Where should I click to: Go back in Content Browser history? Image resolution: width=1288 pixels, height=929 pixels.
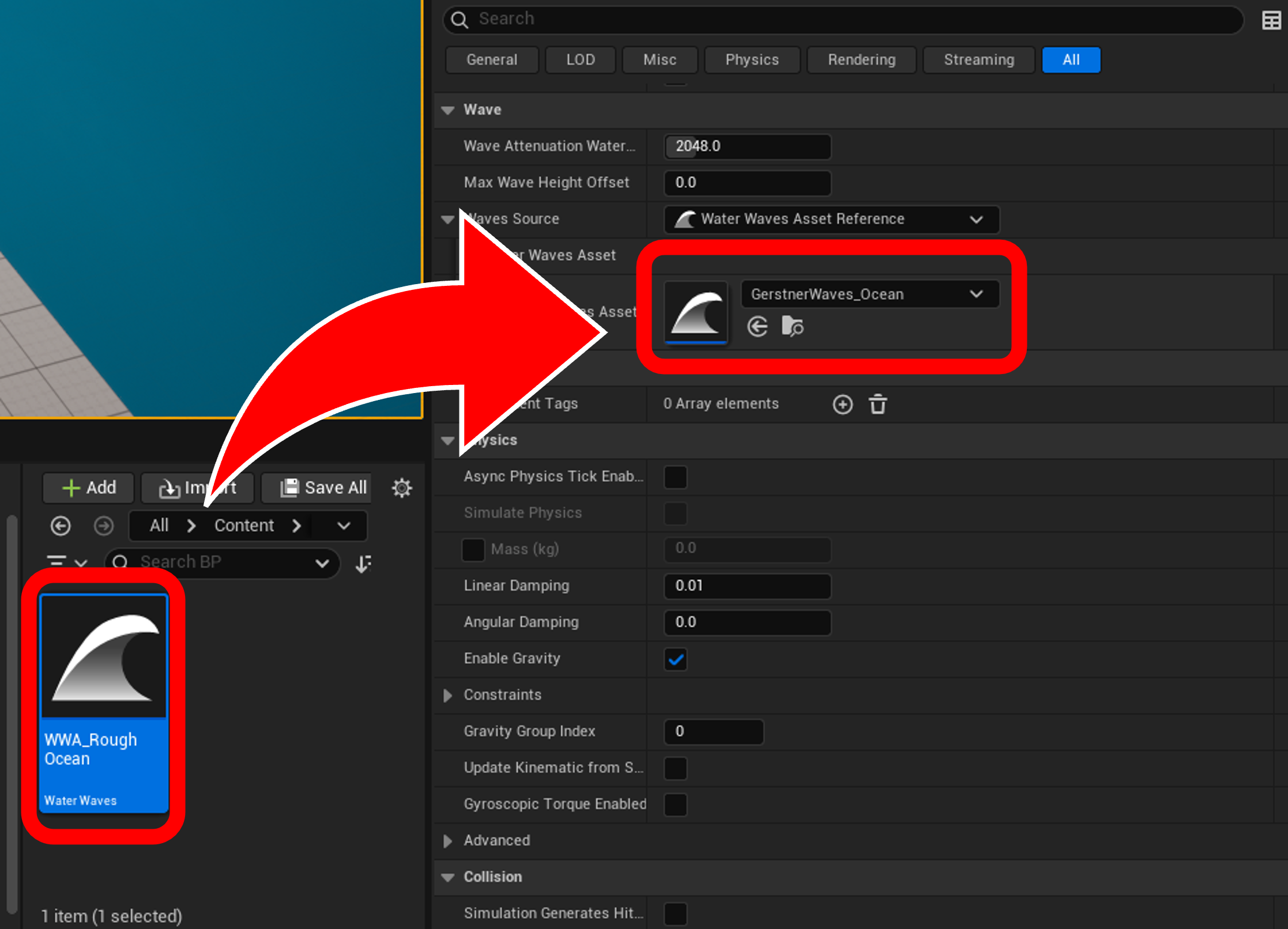[61, 526]
